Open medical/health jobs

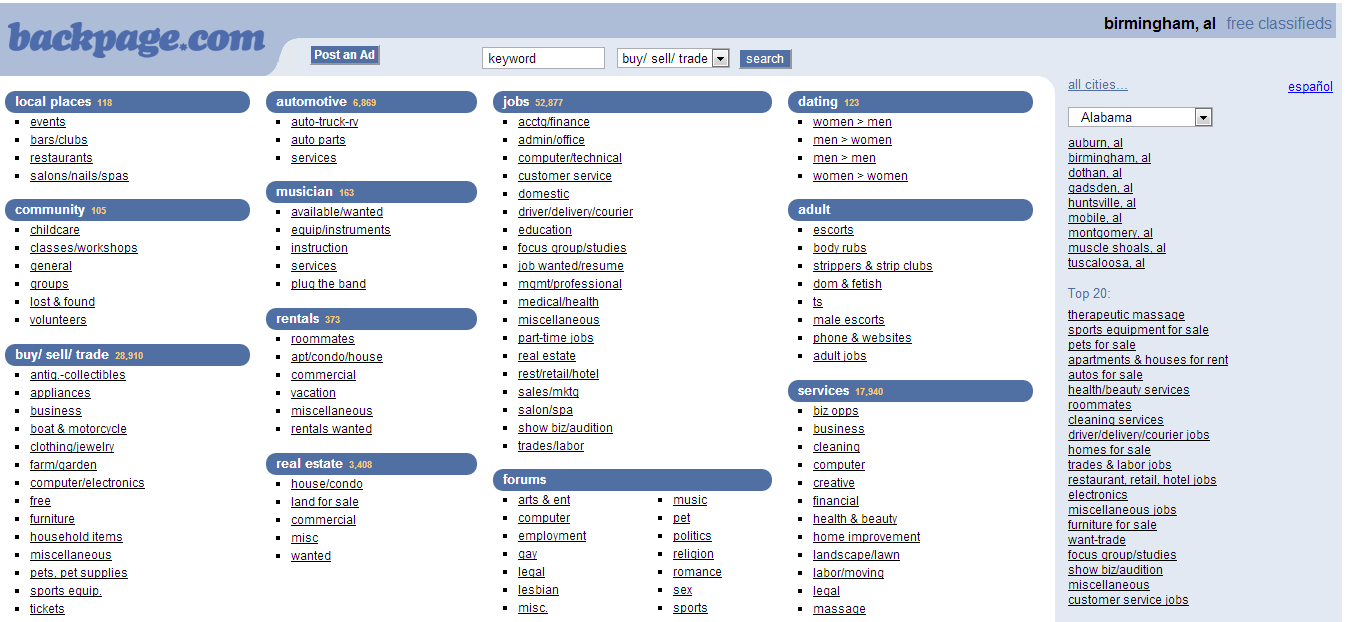558,302
